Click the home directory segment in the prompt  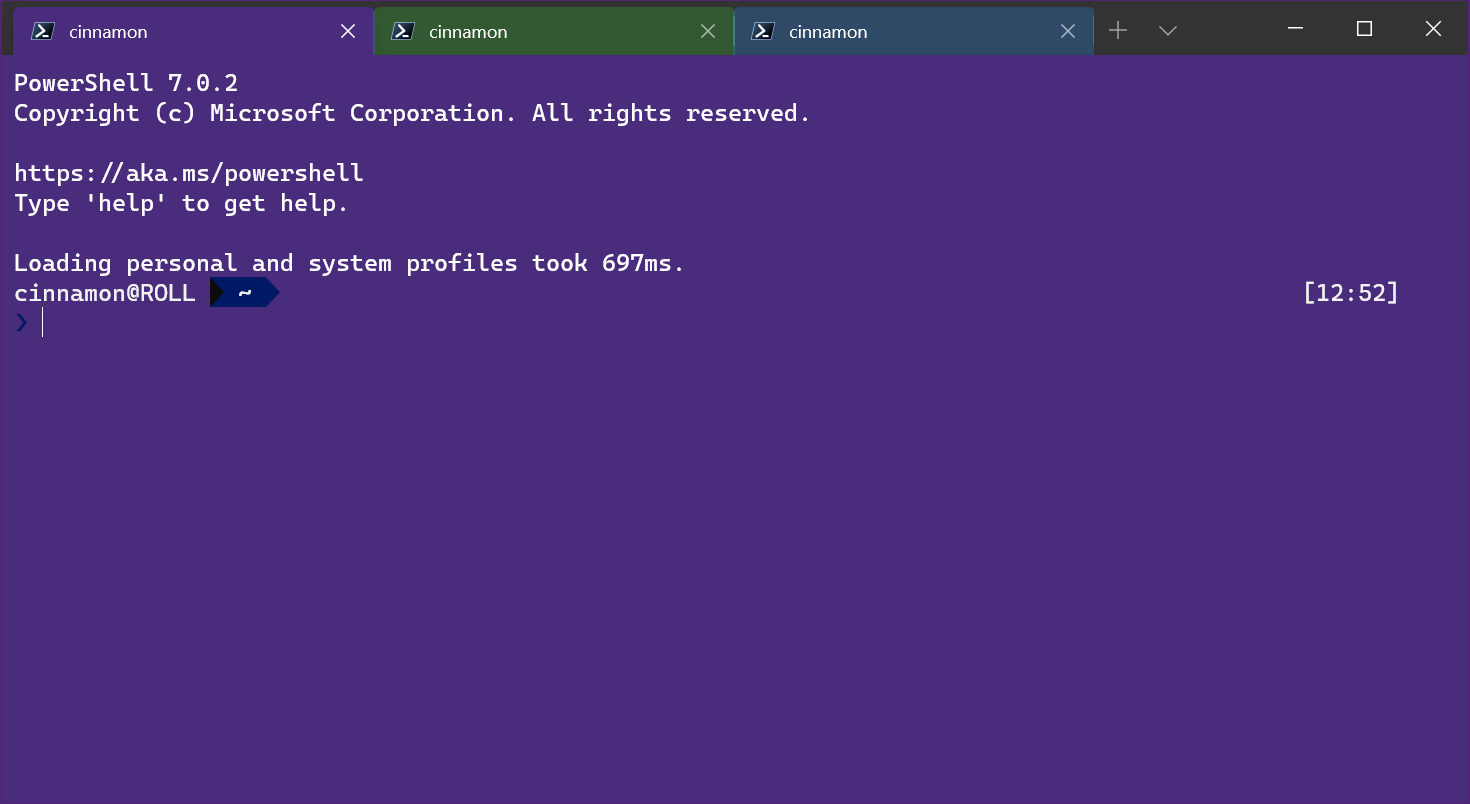coord(243,292)
